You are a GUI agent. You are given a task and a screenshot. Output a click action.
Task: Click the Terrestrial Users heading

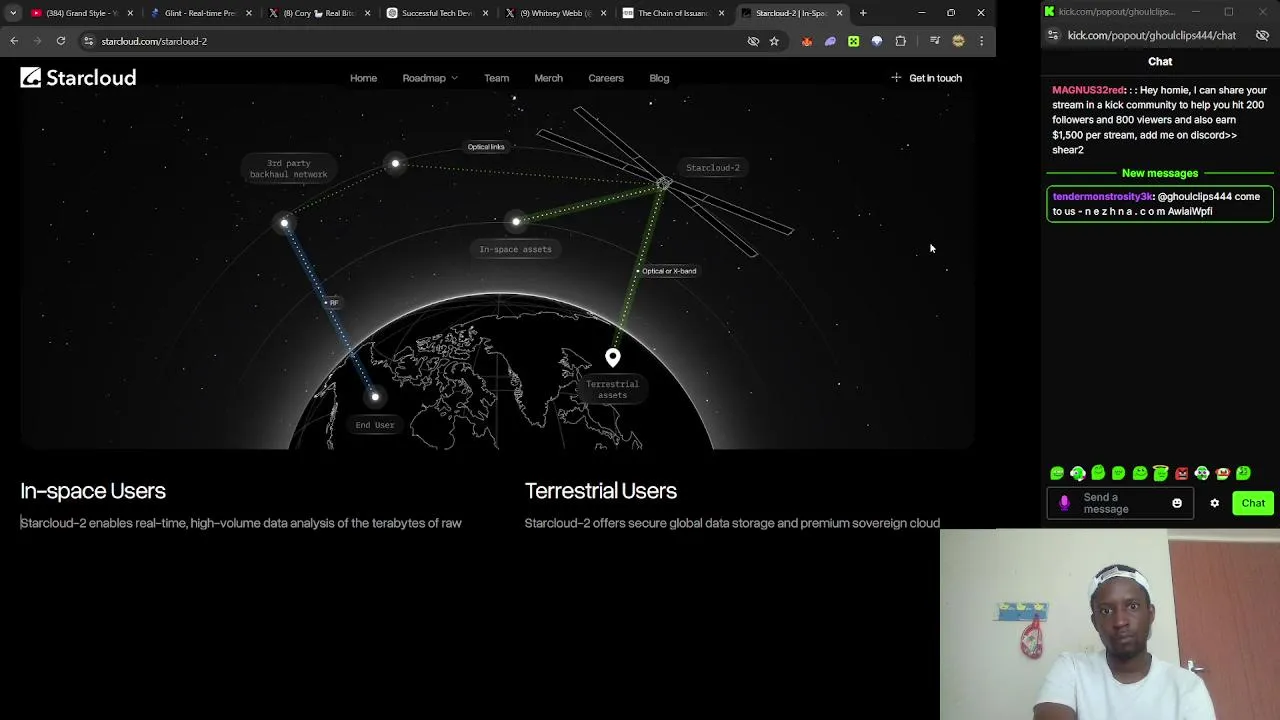point(601,491)
